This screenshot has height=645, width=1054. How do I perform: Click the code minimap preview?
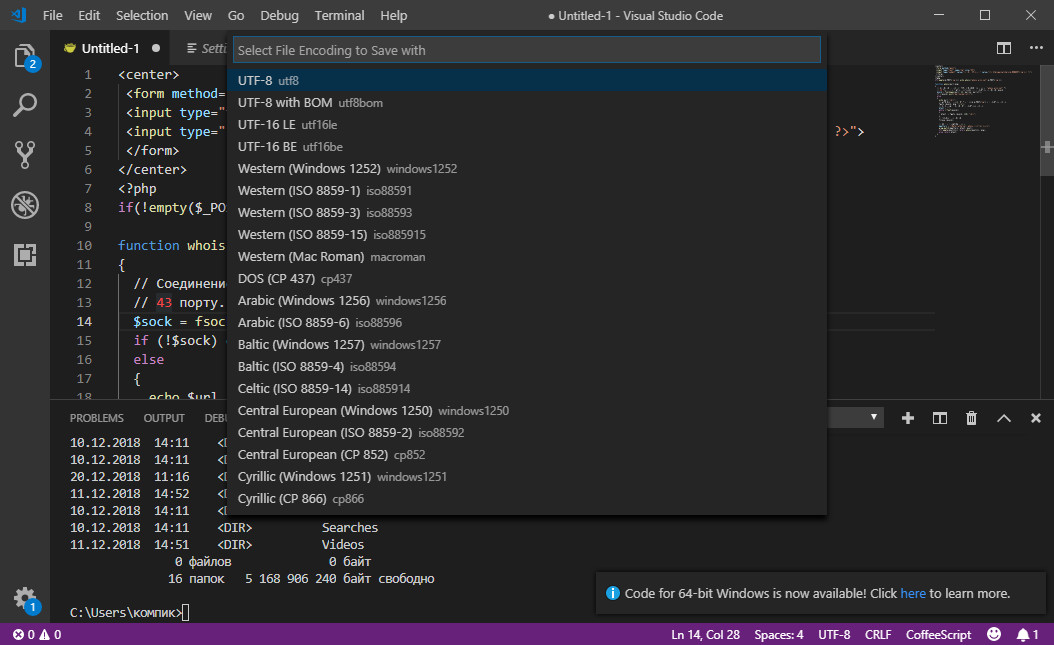click(985, 101)
